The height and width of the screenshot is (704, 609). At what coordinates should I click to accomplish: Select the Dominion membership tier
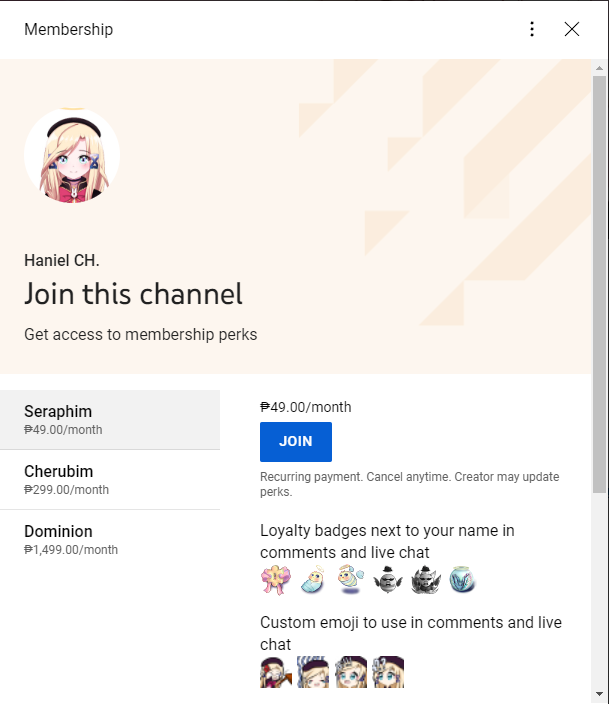pos(110,540)
